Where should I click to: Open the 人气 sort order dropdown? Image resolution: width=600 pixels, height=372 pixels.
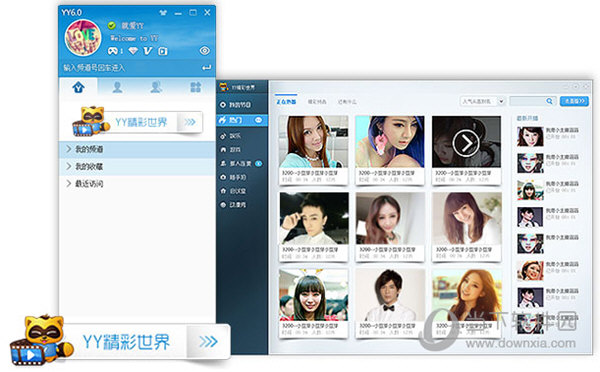tap(483, 101)
